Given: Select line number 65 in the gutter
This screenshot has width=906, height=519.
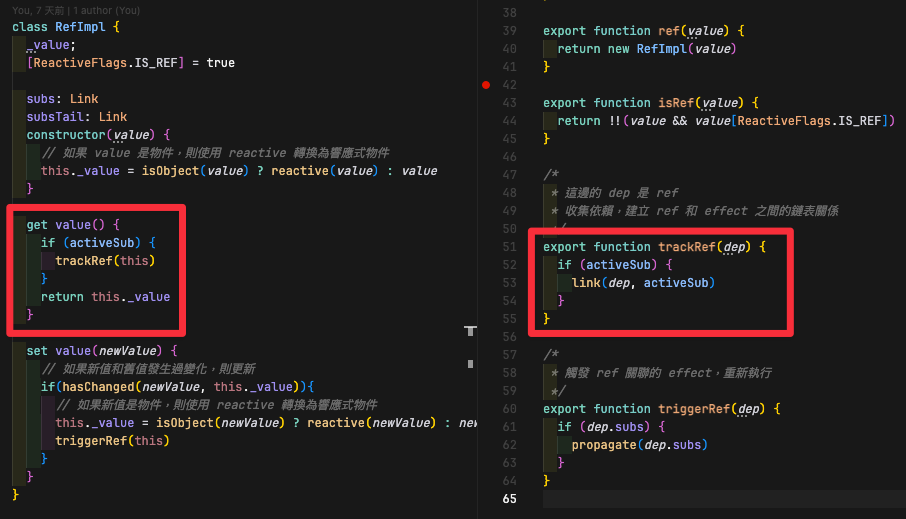Looking at the screenshot, I should pos(509,498).
